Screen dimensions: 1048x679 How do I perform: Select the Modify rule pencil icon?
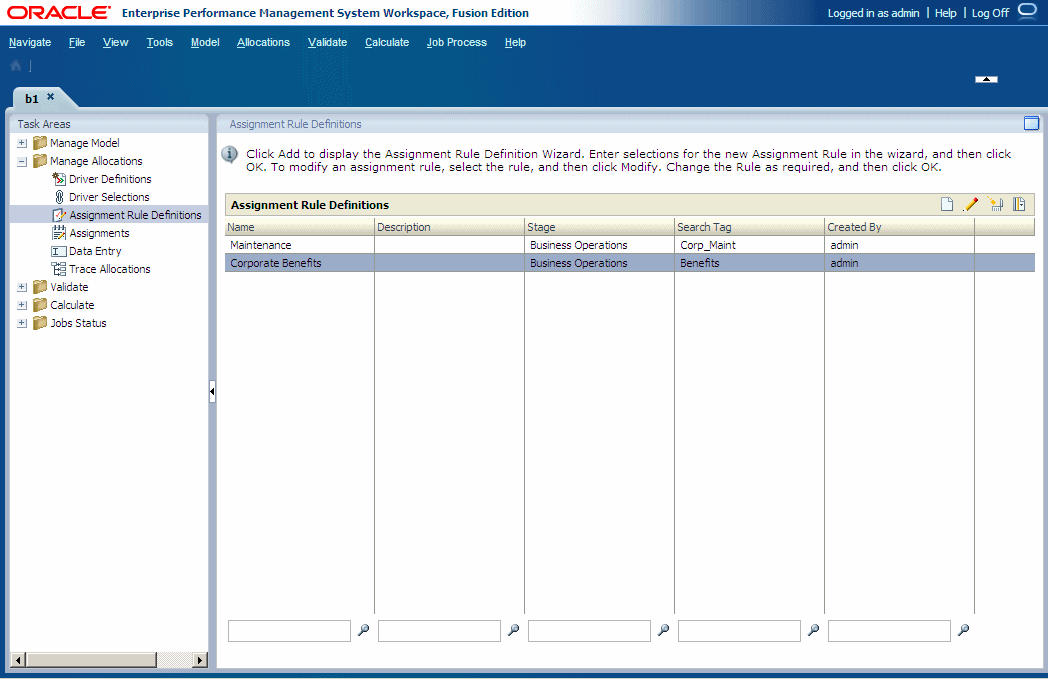click(971, 204)
